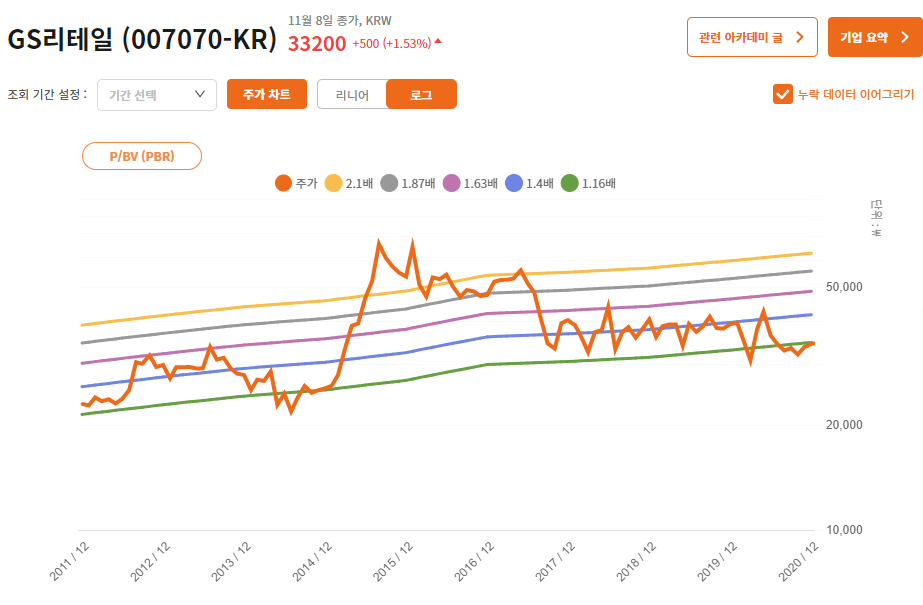Click the 2016 / 12 x-axis label
Screen dimensions: 923x605
click(x=475, y=561)
